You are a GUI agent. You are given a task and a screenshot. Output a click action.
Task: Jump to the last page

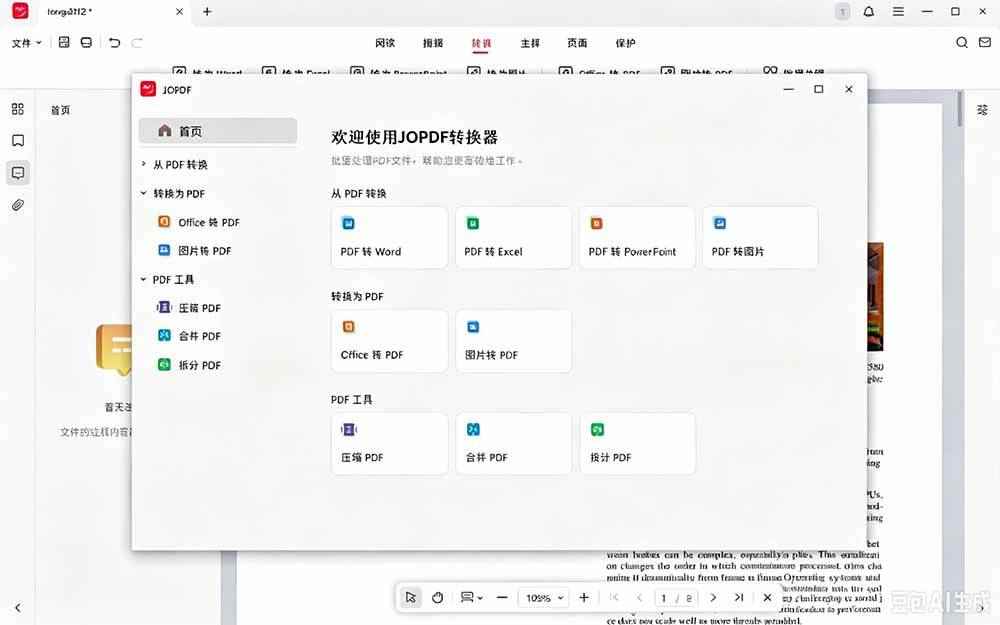(x=739, y=598)
